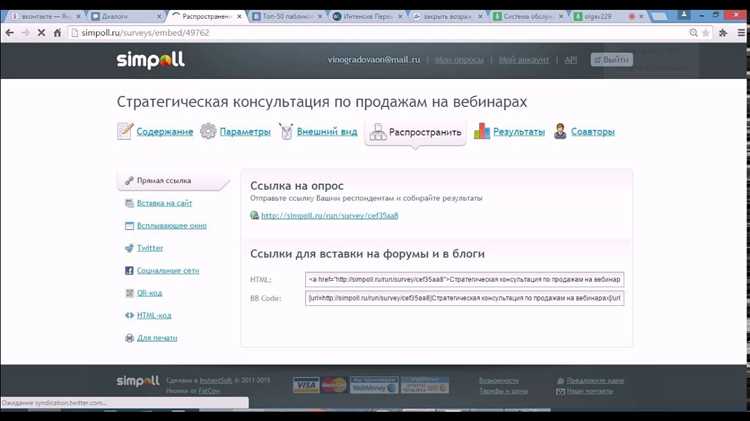Open the Параметры tab
This screenshot has height=421, width=750.
(245, 132)
